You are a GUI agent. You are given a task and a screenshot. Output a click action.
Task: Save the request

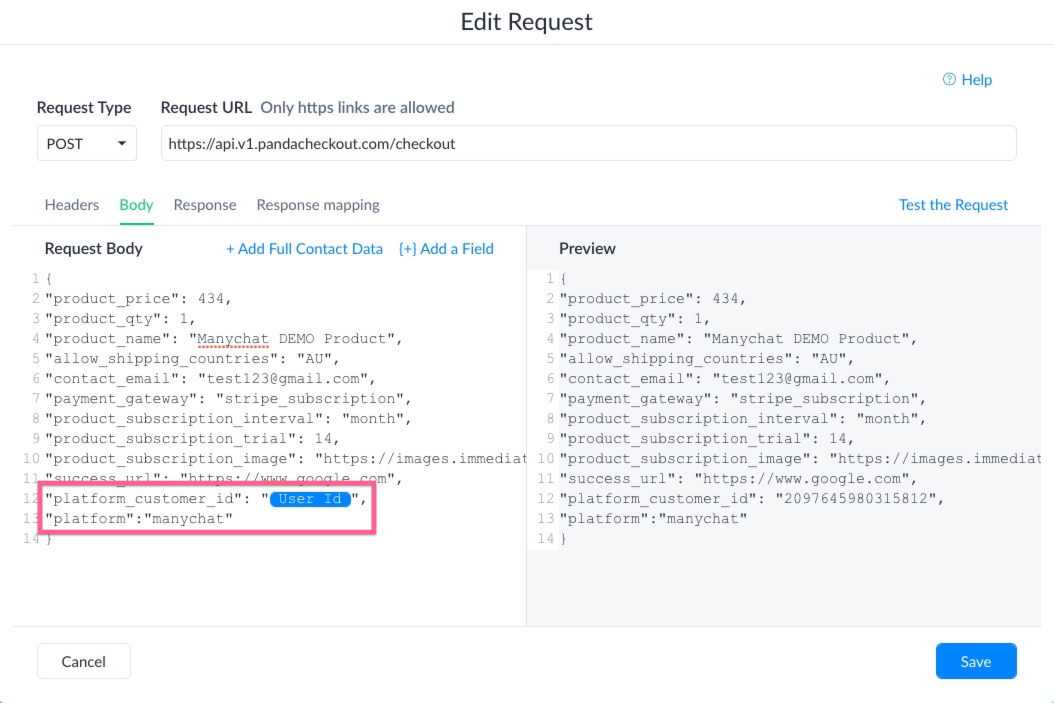[x=976, y=661]
